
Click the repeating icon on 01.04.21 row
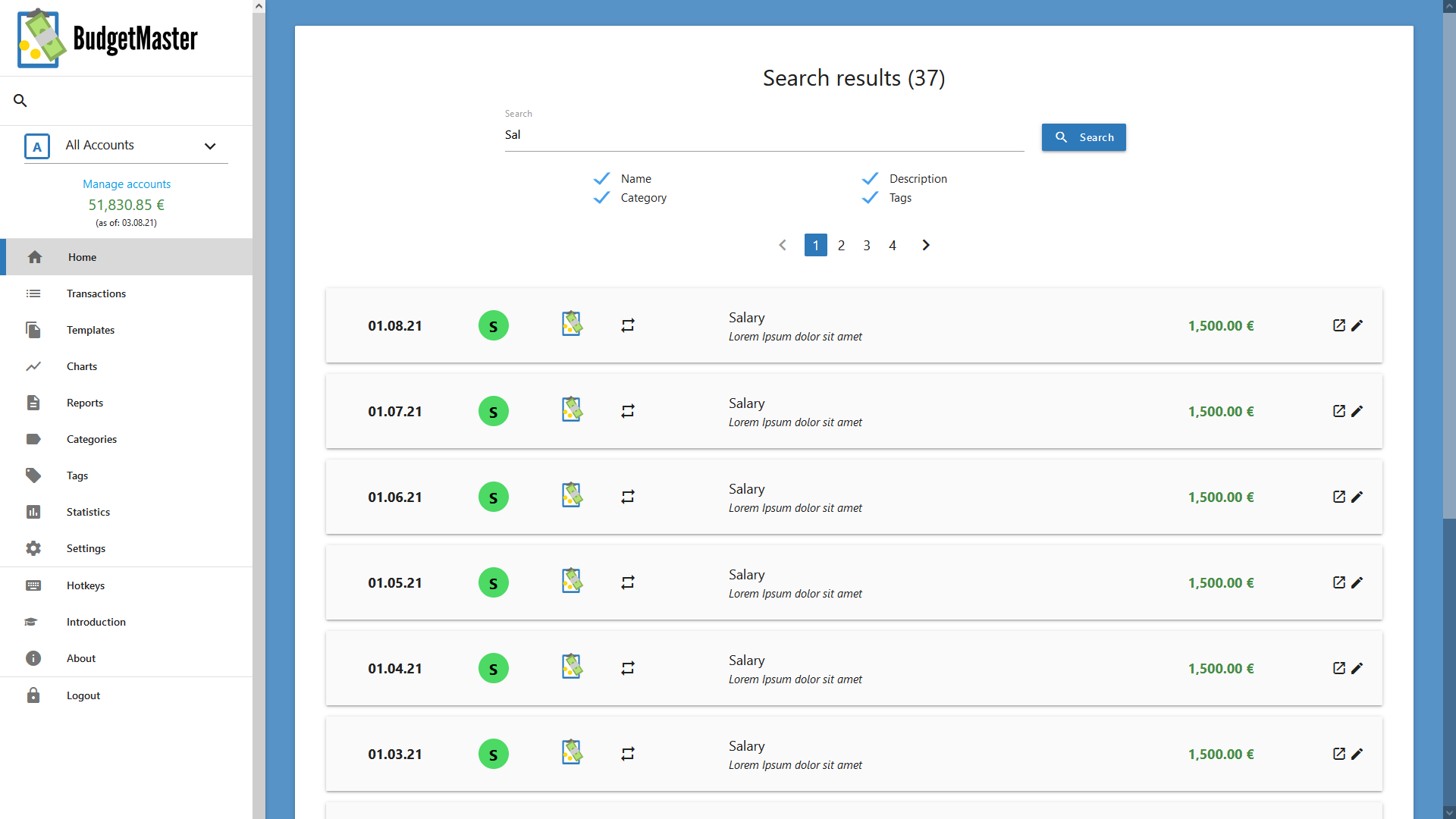pyautogui.click(x=628, y=668)
